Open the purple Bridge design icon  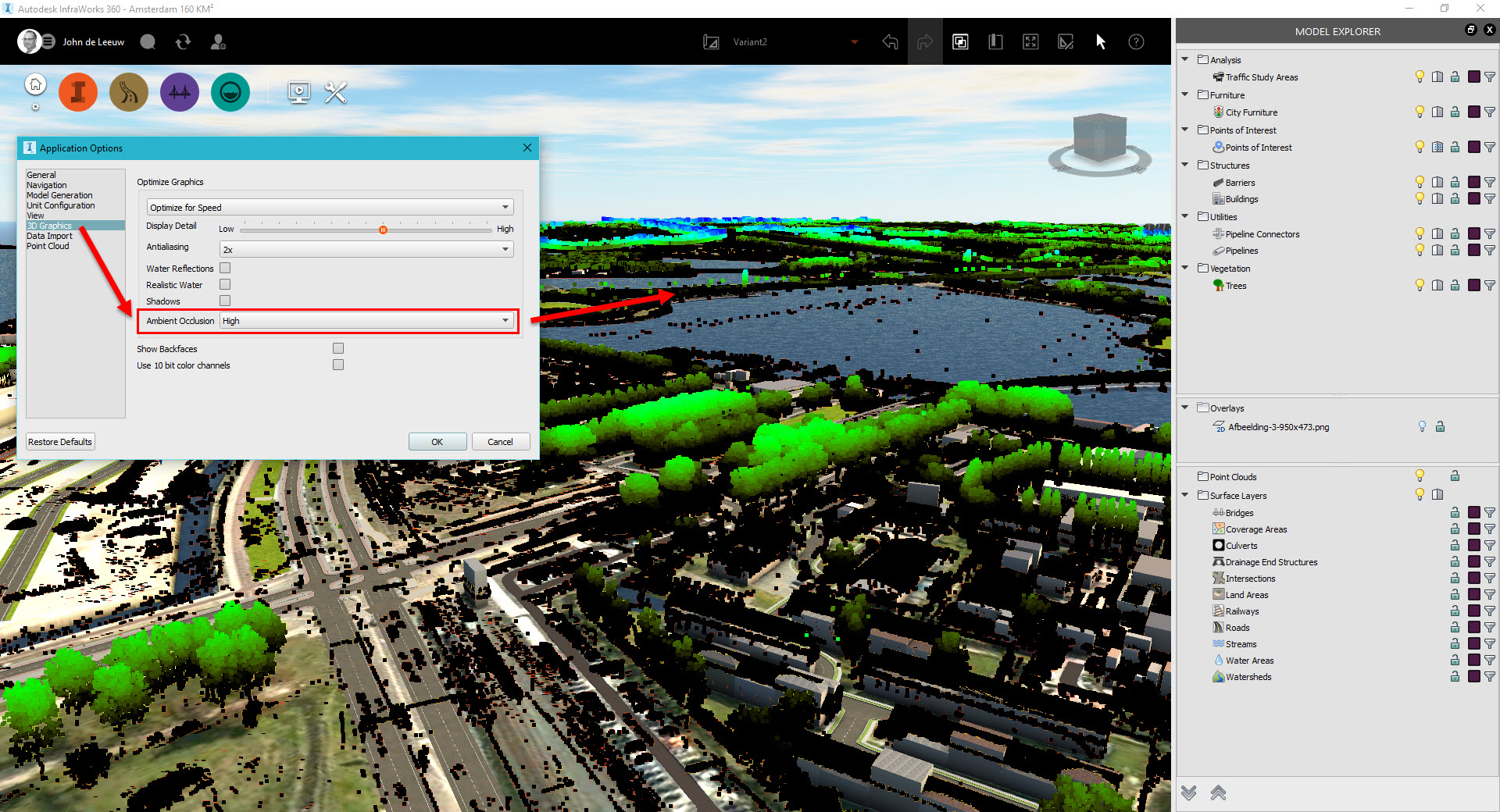(179, 91)
